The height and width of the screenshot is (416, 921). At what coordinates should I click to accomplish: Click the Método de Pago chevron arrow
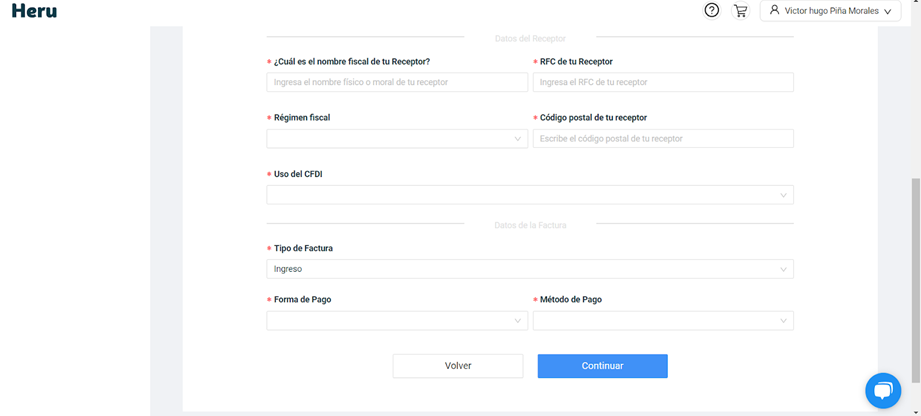[784, 321]
